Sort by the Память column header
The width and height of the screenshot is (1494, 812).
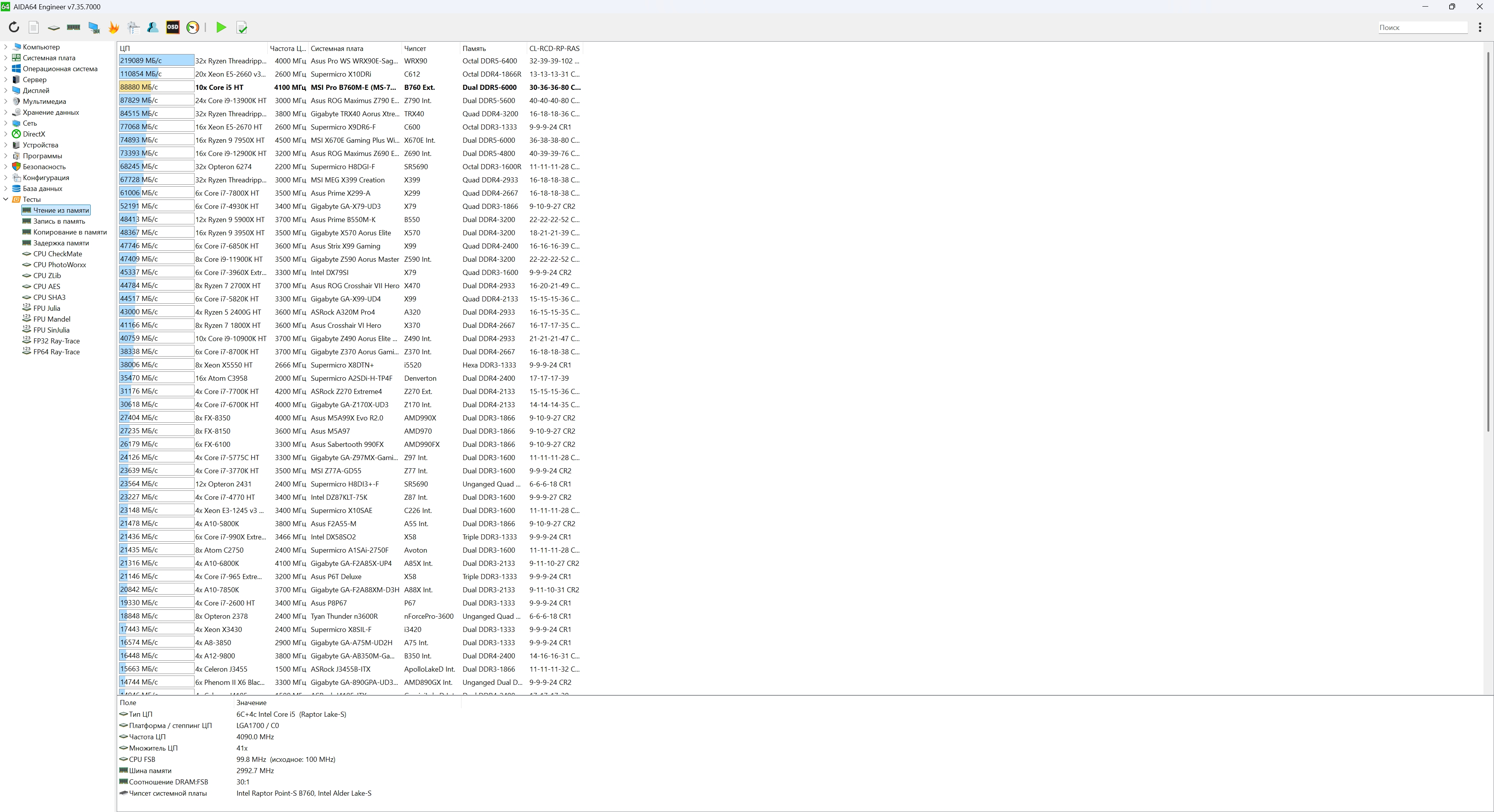coord(474,49)
